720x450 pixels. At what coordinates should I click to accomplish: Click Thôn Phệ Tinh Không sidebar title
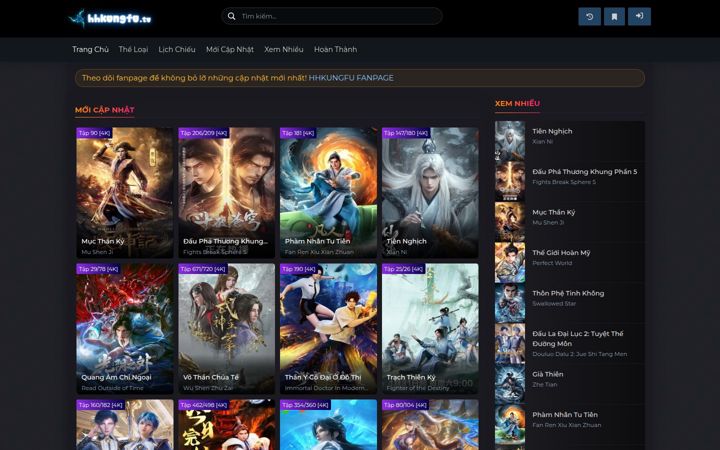pyautogui.click(x=568, y=293)
